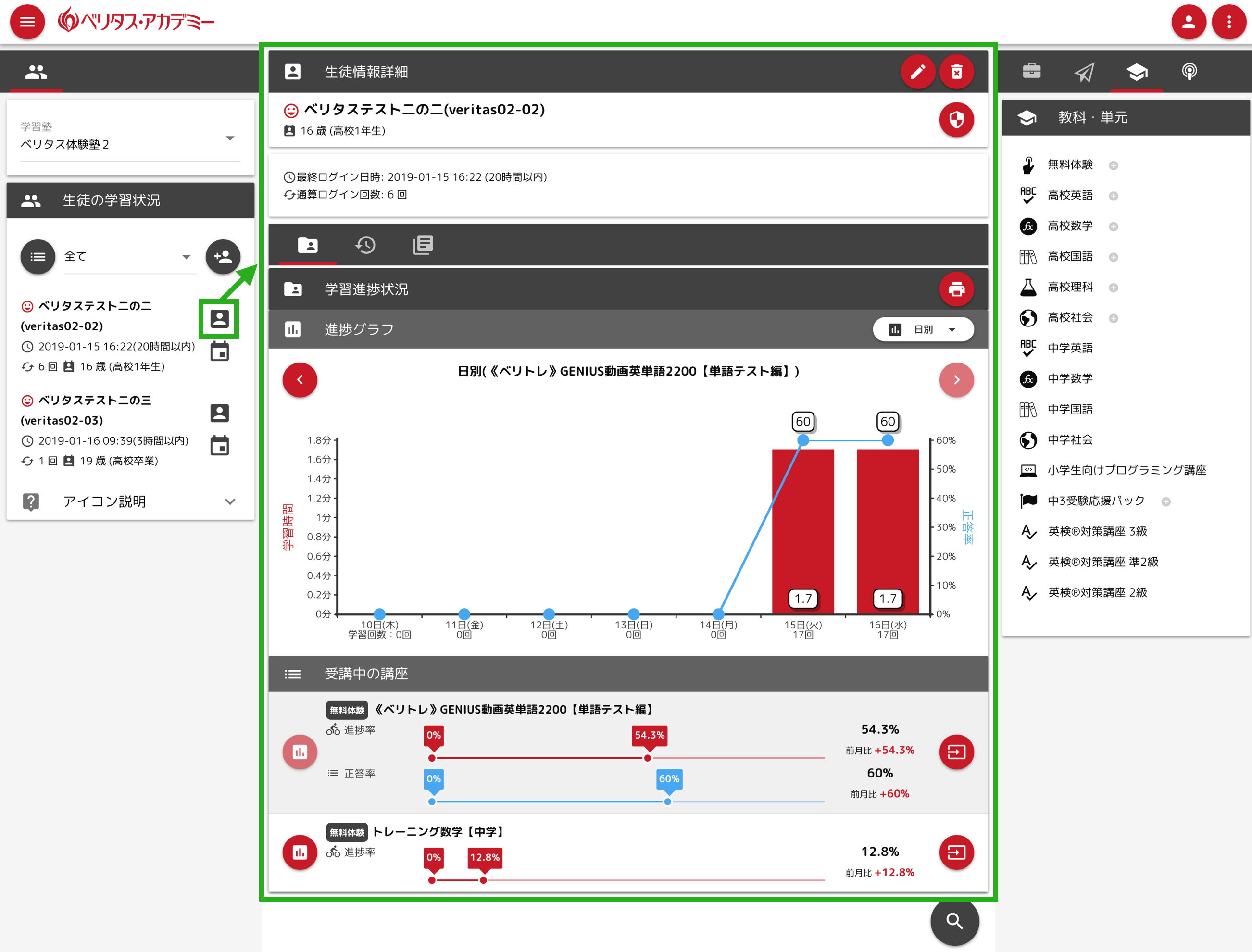Expand the アイコン説明 section

click(x=130, y=501)
